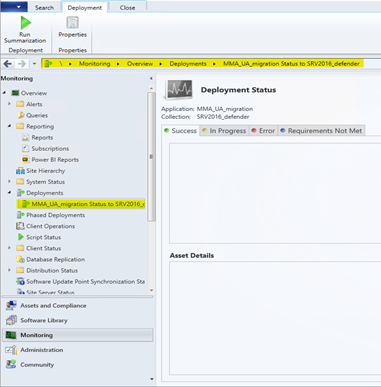This screenshot has width=381, height=387.
Task: Click the Site Hierarchy icon
Action: point(20,171)
